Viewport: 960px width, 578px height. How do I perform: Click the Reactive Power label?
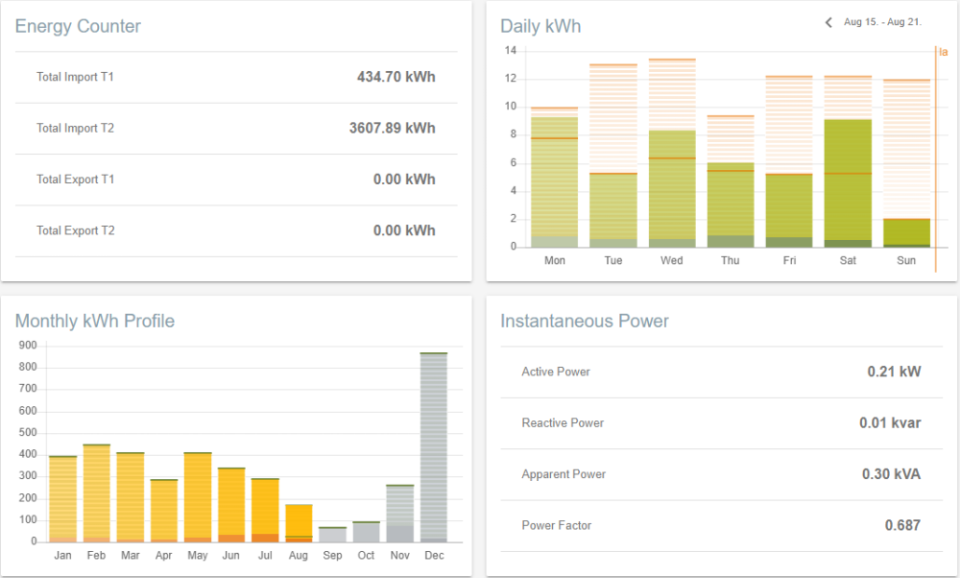(563, 423)
